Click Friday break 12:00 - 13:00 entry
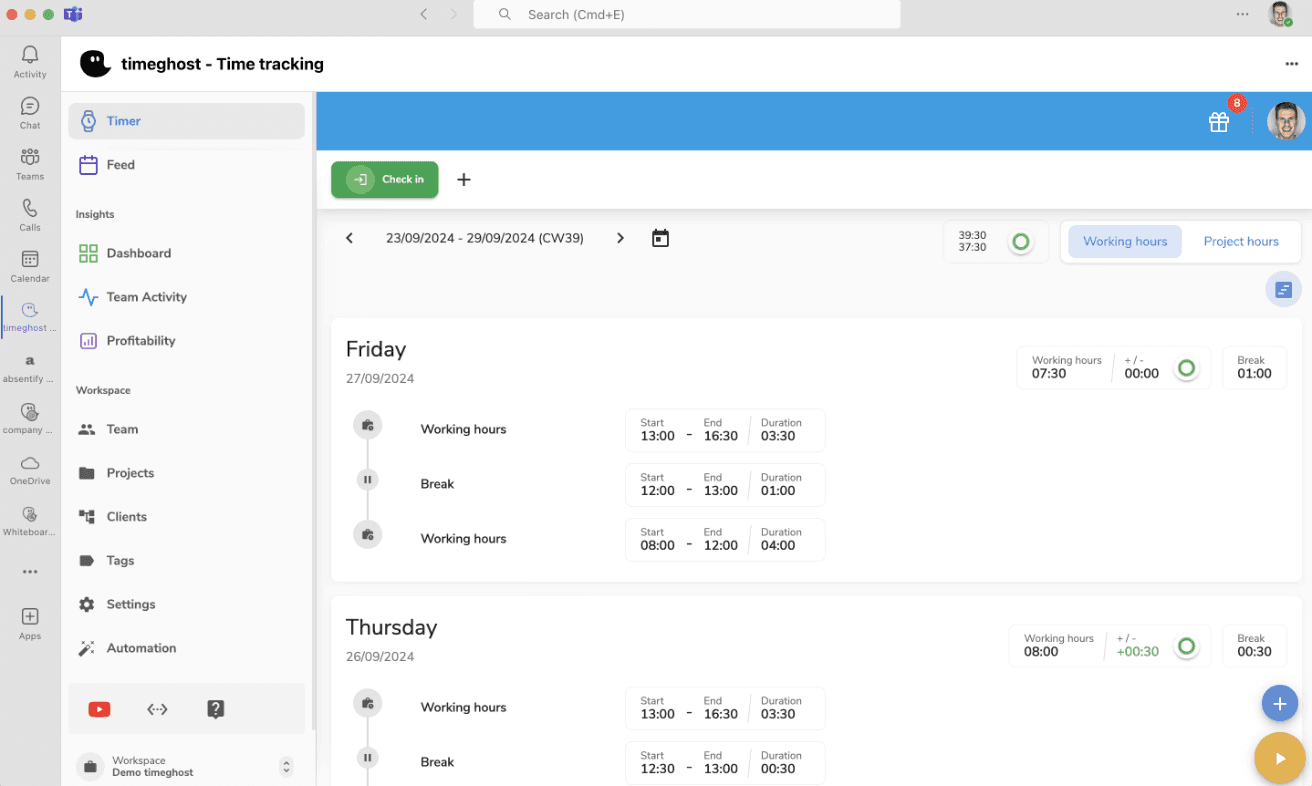The image size is (1312, 786). (725, 485)
